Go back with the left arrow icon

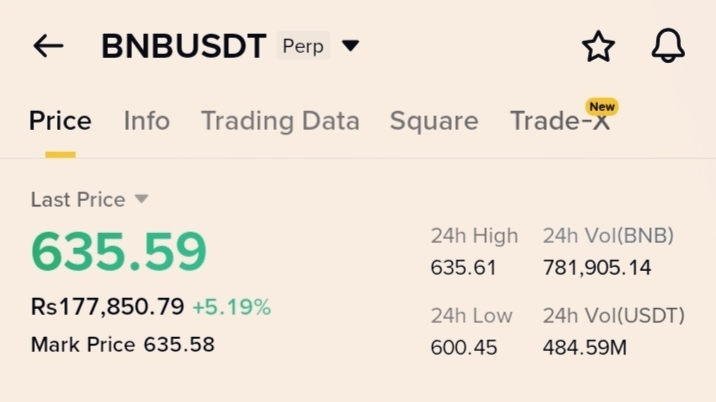pyautogui.click(x=48, y=46)
